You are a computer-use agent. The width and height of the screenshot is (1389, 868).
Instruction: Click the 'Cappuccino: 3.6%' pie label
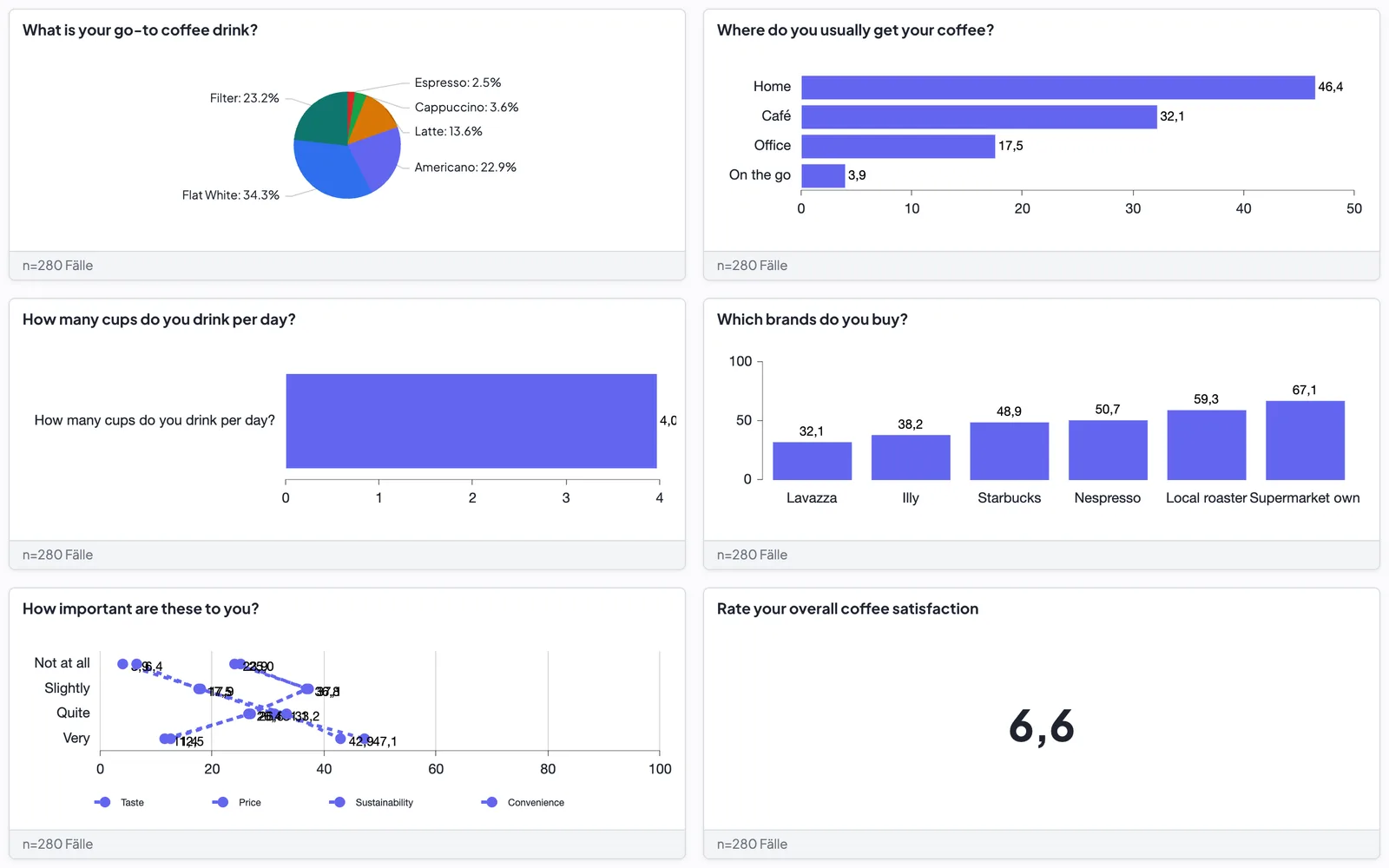(x=466, y=107)
